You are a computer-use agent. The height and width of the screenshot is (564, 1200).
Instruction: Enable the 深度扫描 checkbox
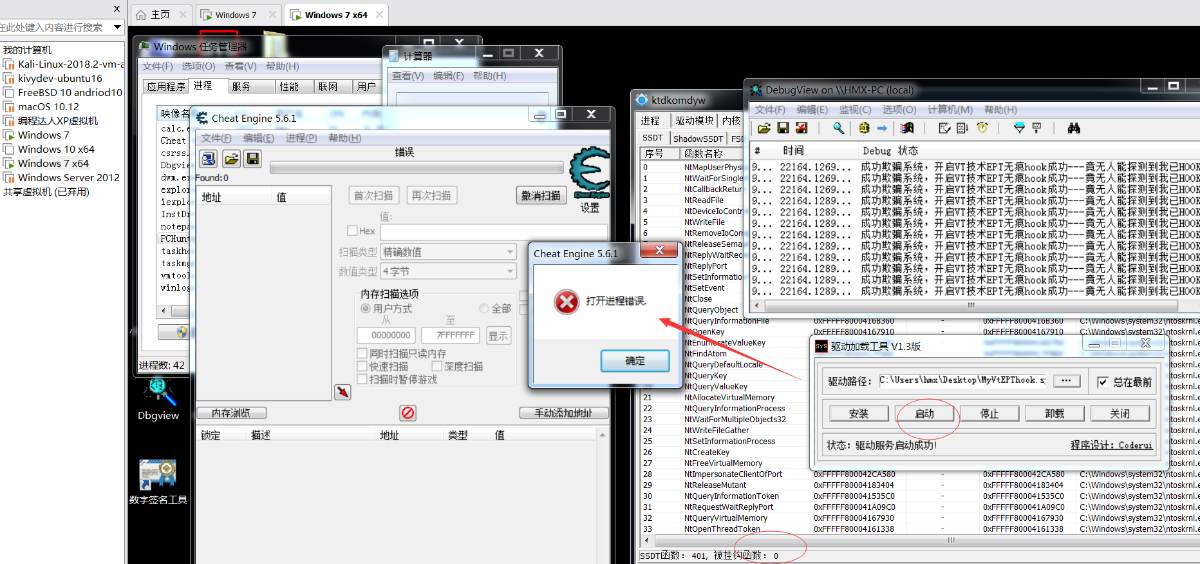pyautogui.click(x=436, y=366)
